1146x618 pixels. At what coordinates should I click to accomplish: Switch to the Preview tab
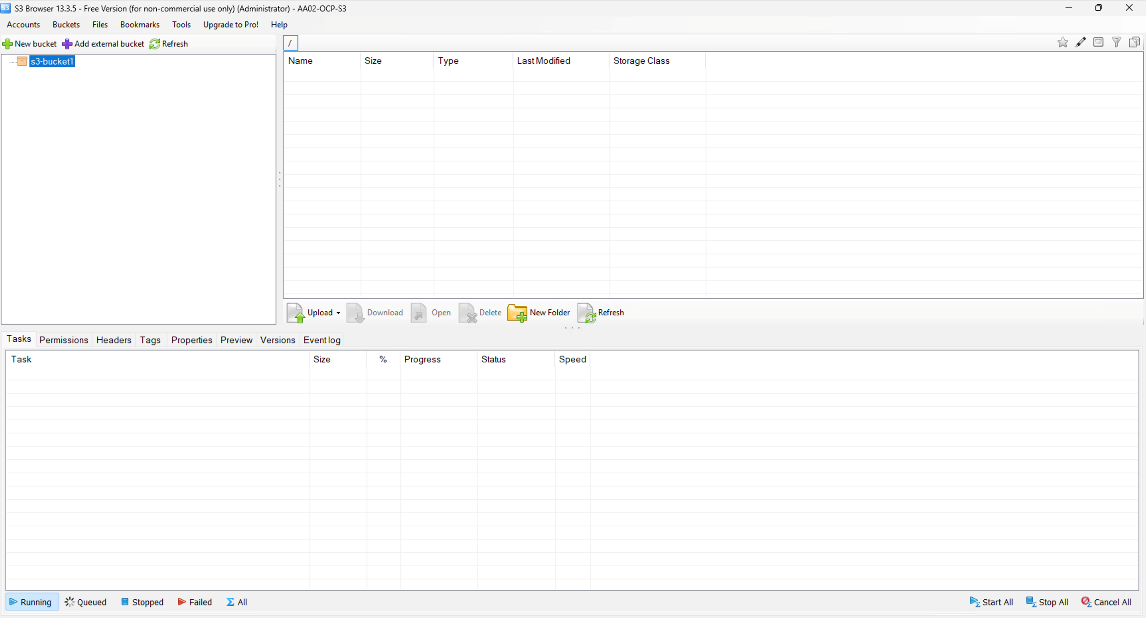pyautogui.click(x=236, y=340)
